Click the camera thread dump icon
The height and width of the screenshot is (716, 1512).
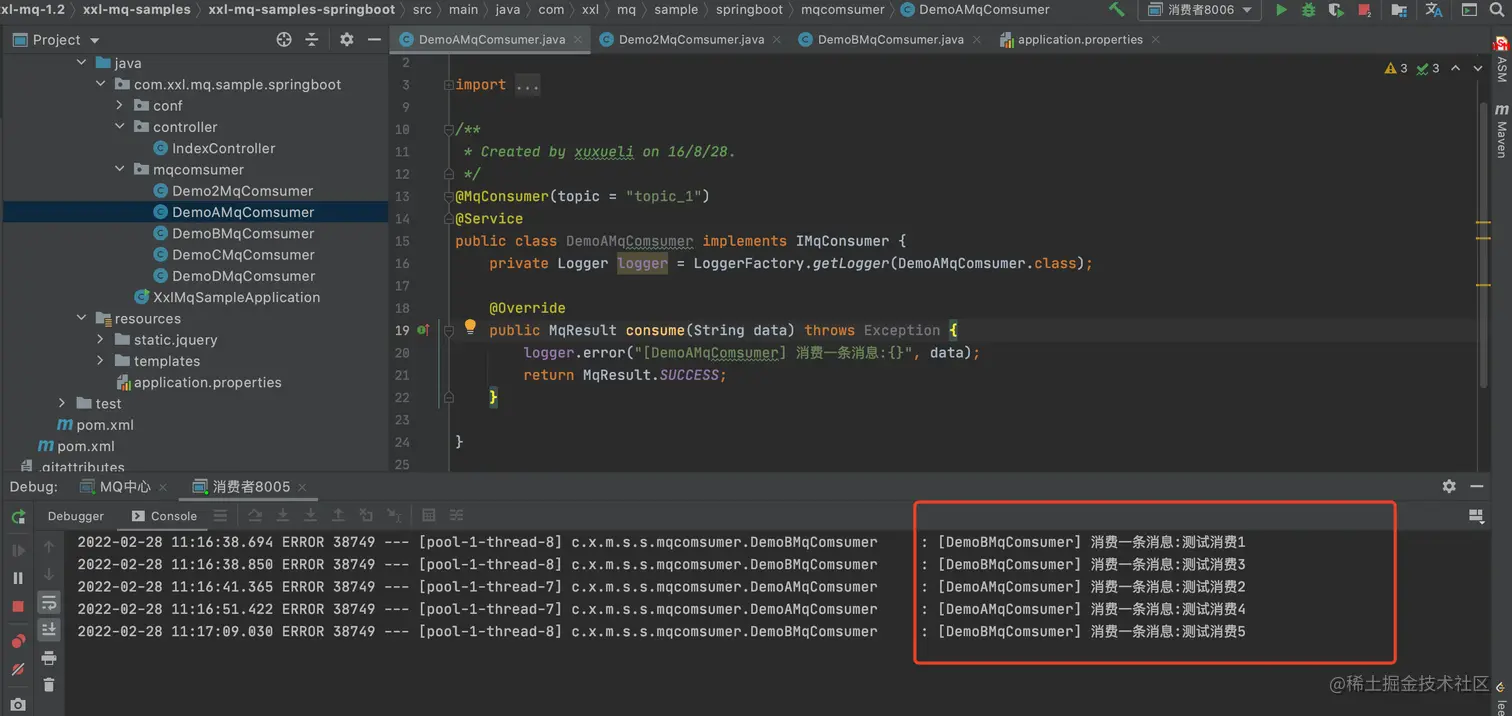tap(18, 705)
